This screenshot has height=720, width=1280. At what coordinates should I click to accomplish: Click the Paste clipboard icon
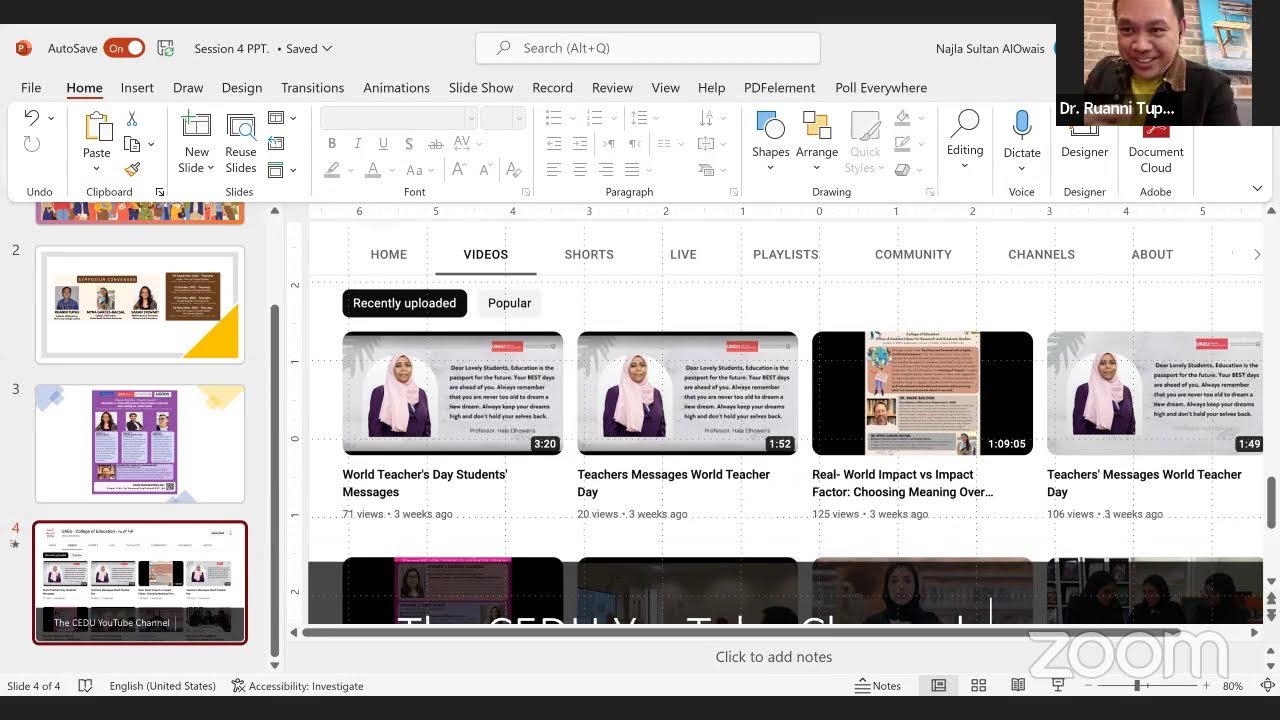point(97,127)
